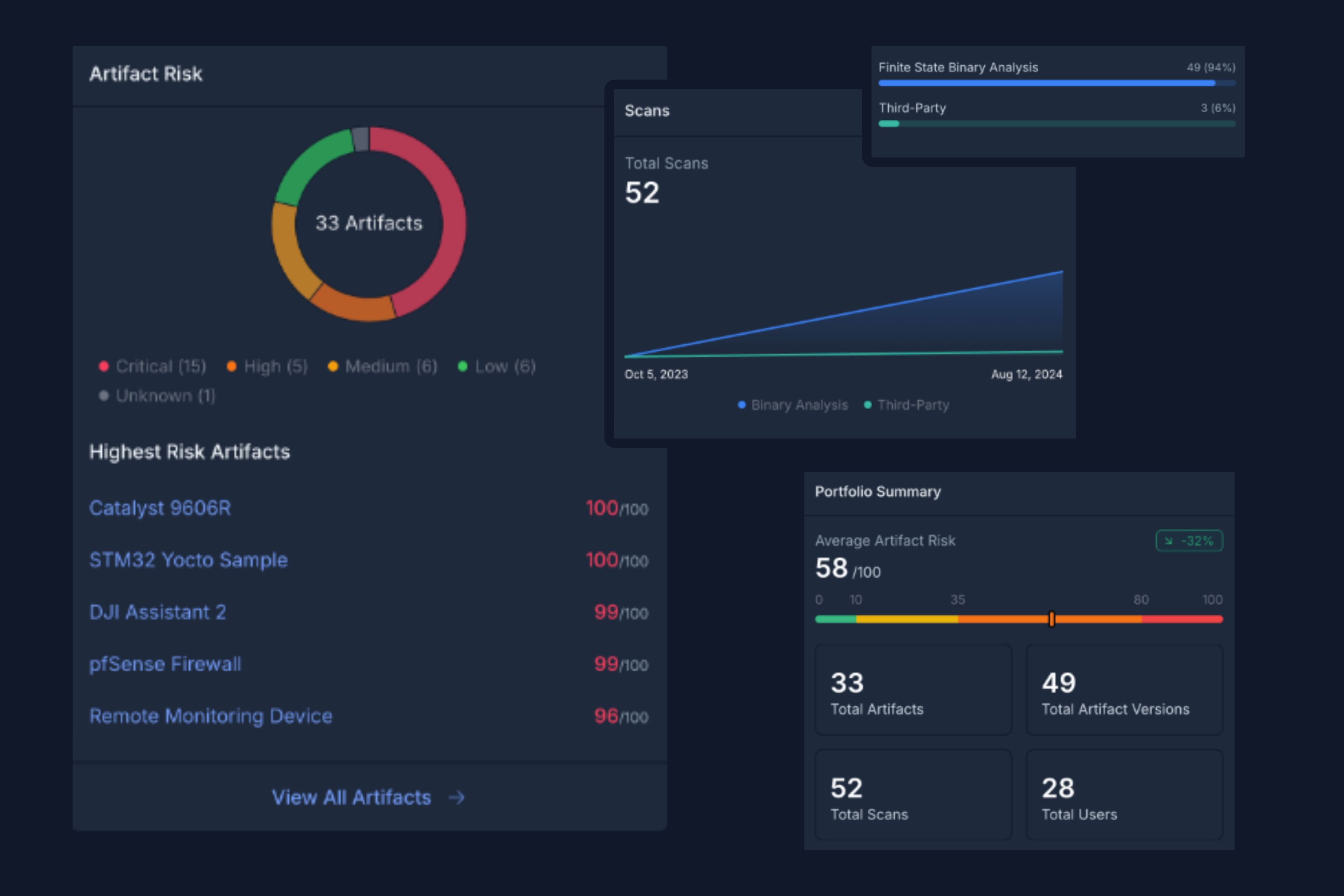1344x896 pixels.
Task: Open Remote Monitoring Device artifact
Action: click(211, 716)
